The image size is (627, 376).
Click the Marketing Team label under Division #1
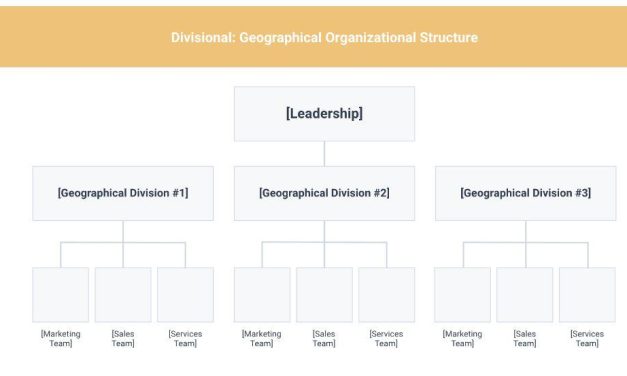[60, 338]
